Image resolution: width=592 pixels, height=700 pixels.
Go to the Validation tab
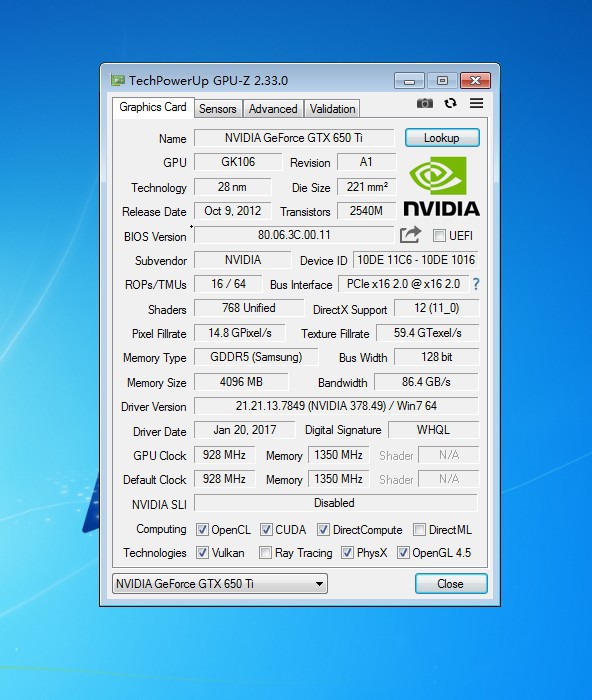click(333, 108)
